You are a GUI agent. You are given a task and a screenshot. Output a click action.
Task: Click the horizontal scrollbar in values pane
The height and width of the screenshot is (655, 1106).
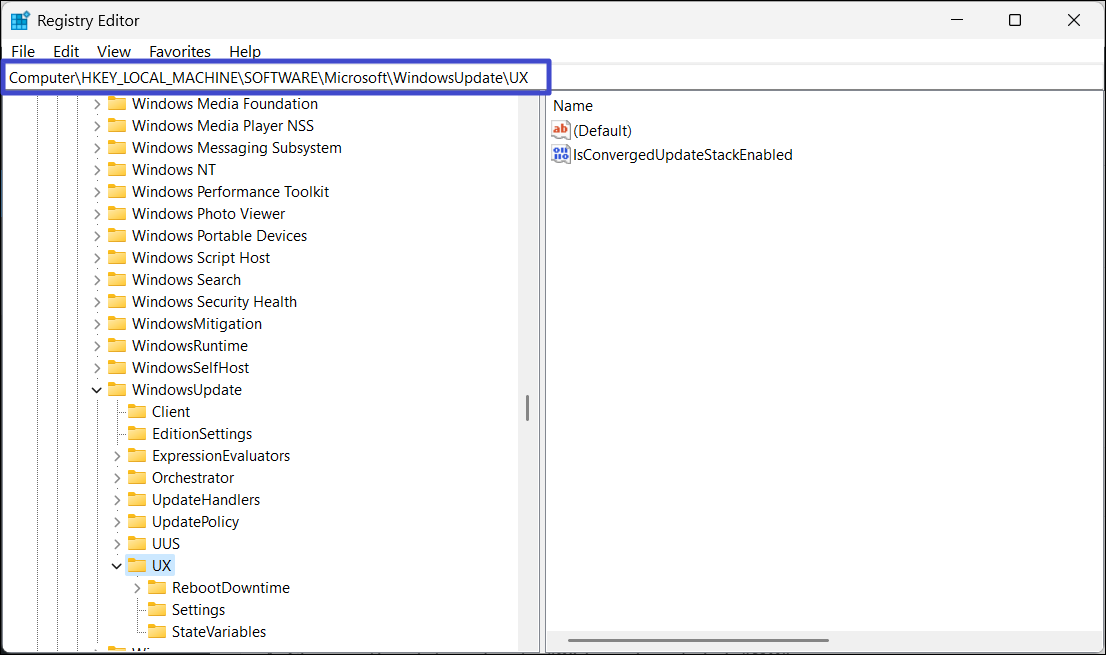[697, 640]
